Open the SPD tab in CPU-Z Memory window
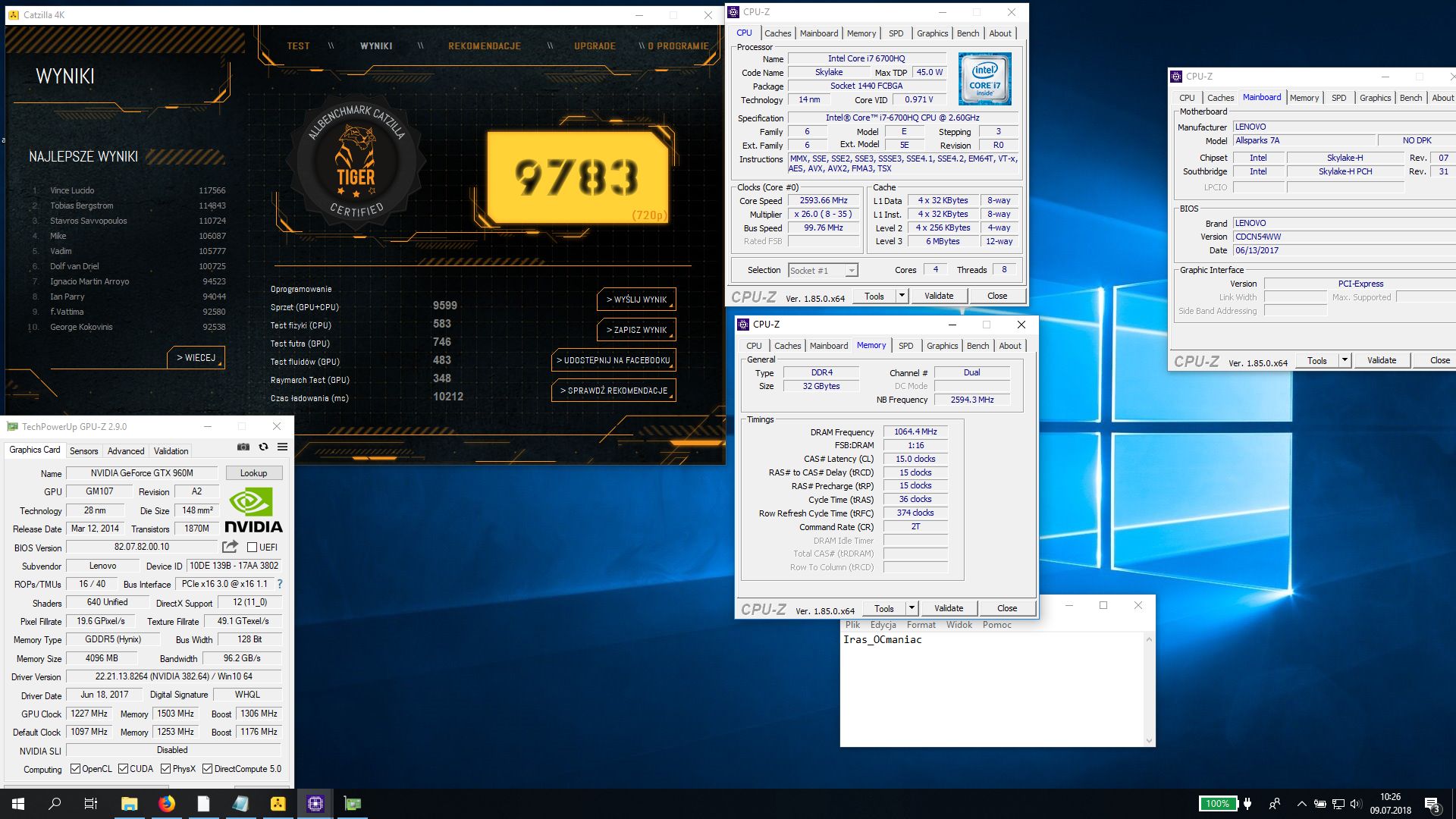Viewport: 1456px width, 819px height. pos(905,346)
